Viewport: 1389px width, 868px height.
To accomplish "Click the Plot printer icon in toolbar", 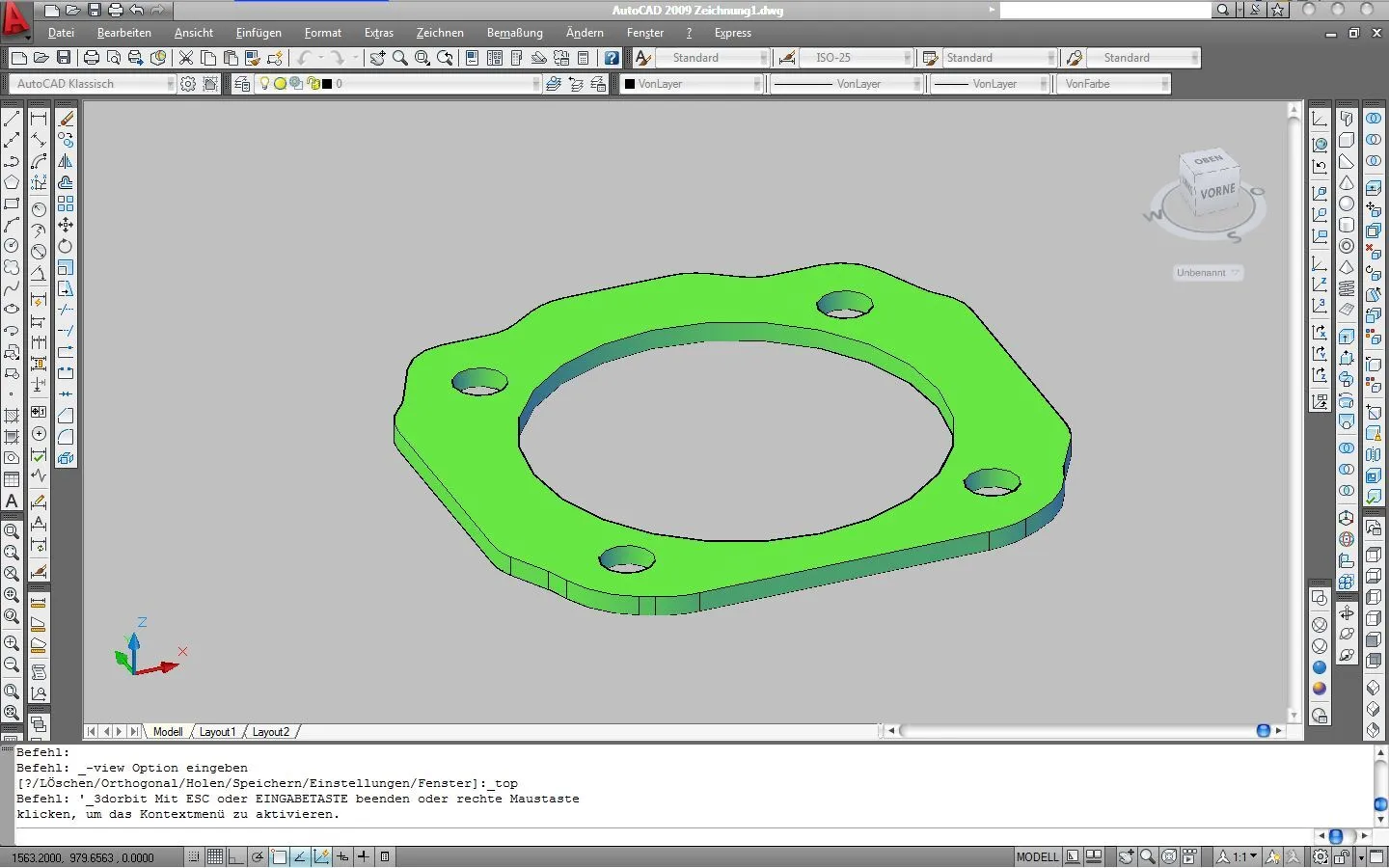I will [92, 58].
